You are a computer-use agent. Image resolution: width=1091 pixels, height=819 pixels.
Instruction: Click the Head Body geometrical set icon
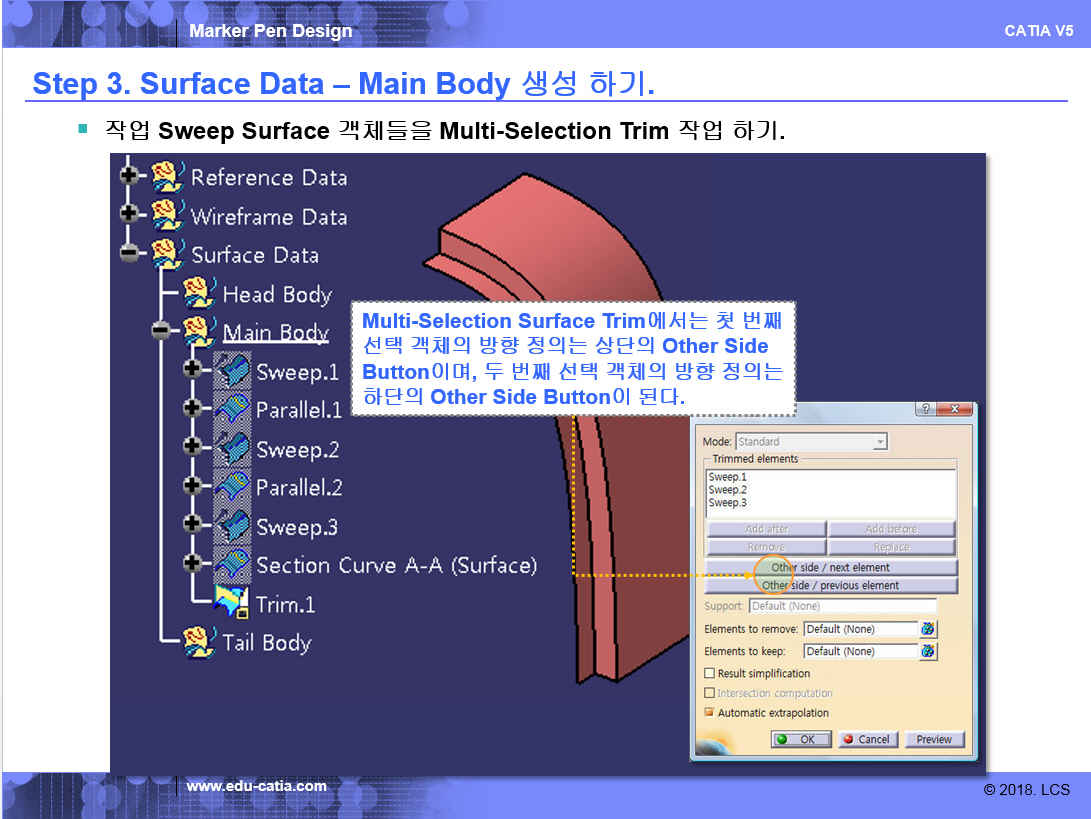pyautogui.click(x=199, y=293)
